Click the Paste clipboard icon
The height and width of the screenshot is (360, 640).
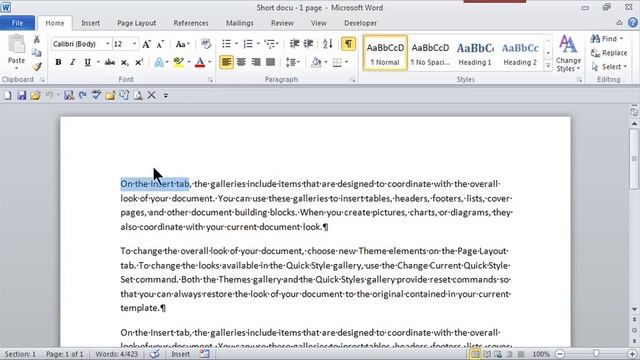(16, 45)
